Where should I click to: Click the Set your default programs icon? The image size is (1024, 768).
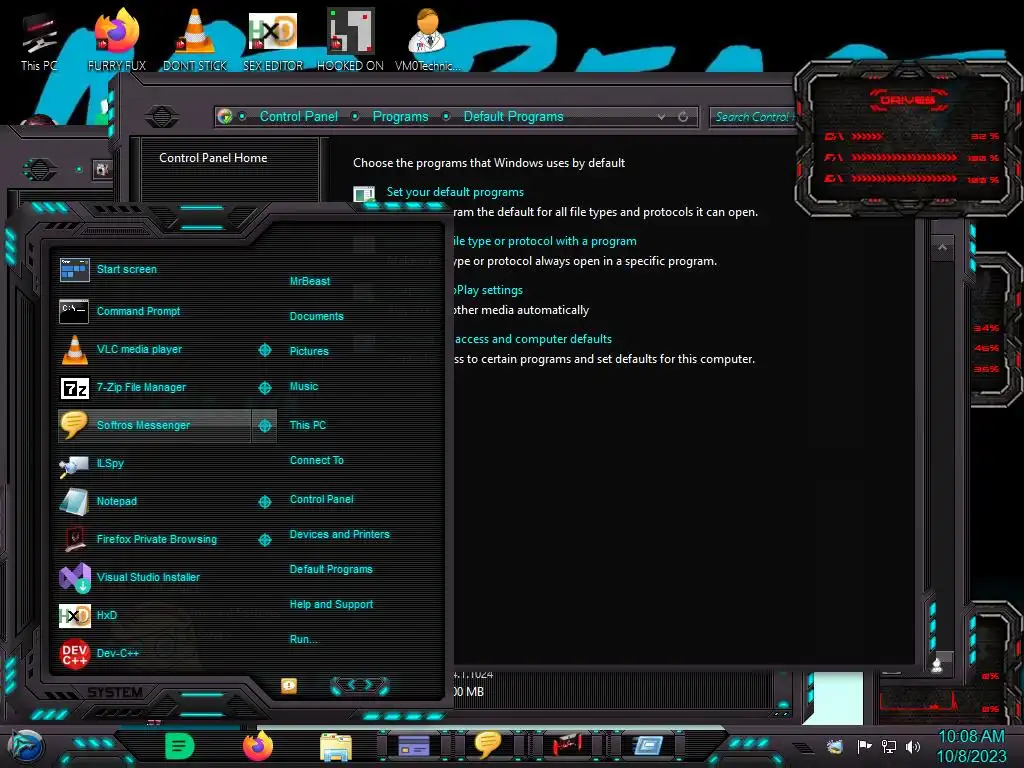(364, 194)
